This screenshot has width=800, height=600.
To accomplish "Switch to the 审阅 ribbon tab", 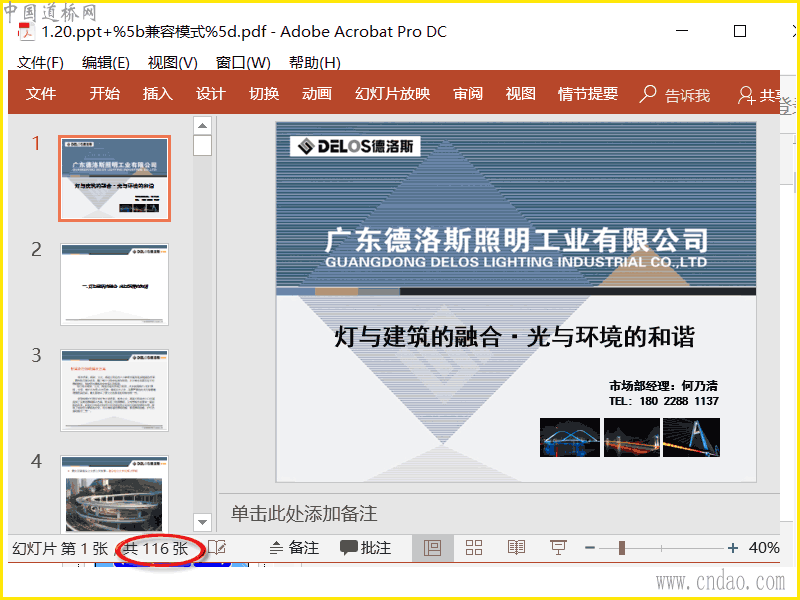I will pos(468,94).
